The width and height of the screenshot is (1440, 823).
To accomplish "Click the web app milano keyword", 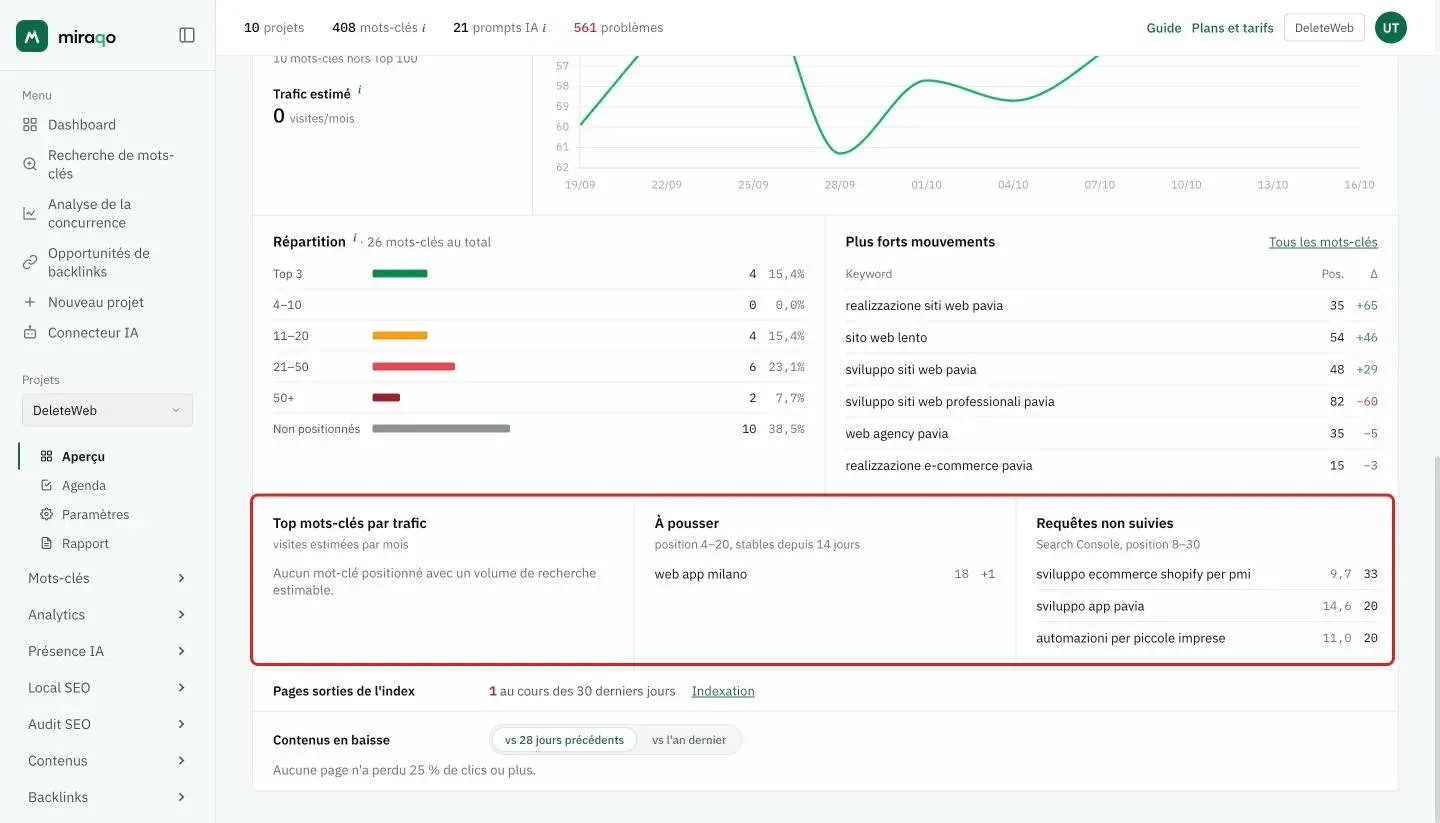I will point(701,574).
